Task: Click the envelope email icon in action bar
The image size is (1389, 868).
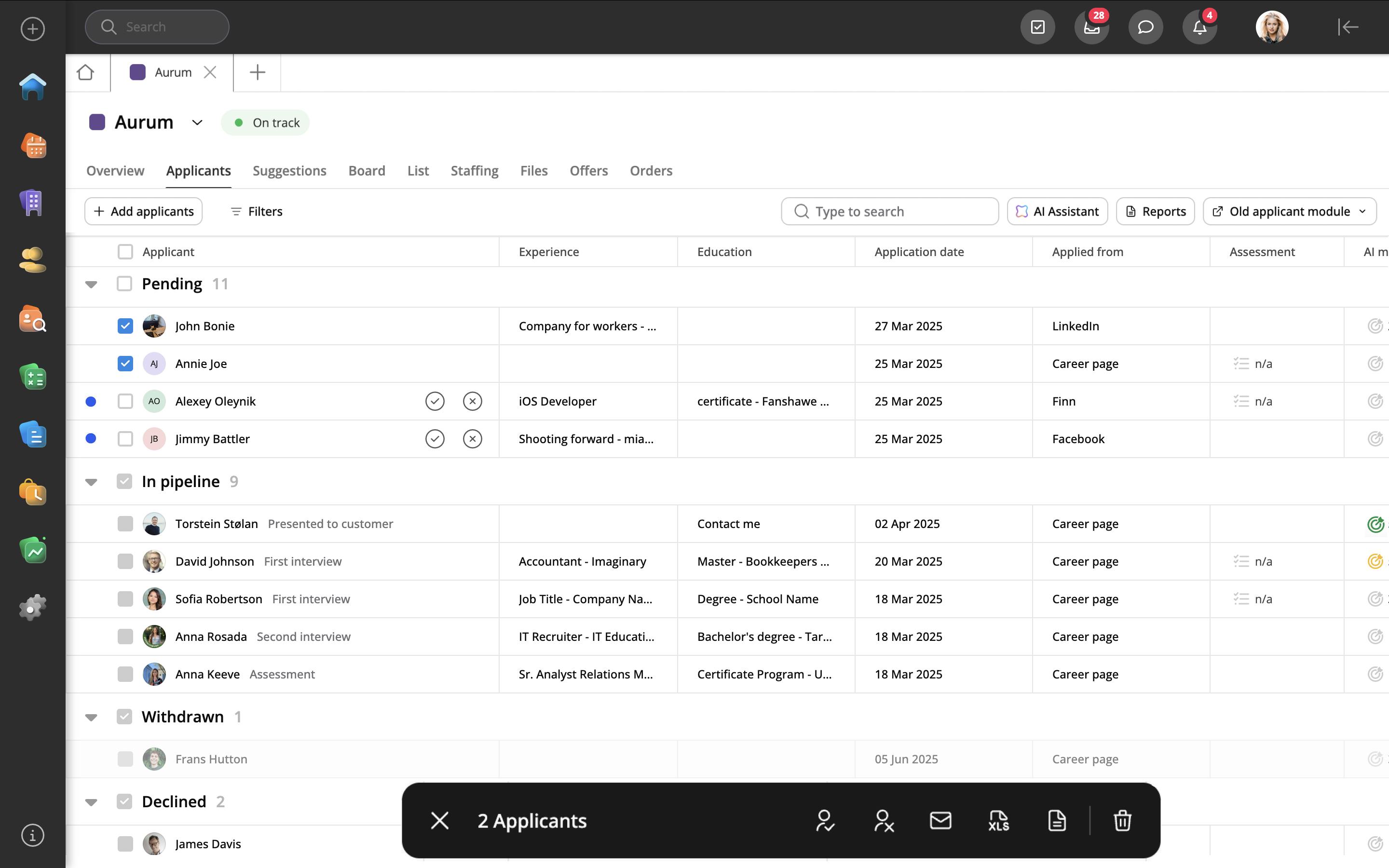Action: [940, 820]
